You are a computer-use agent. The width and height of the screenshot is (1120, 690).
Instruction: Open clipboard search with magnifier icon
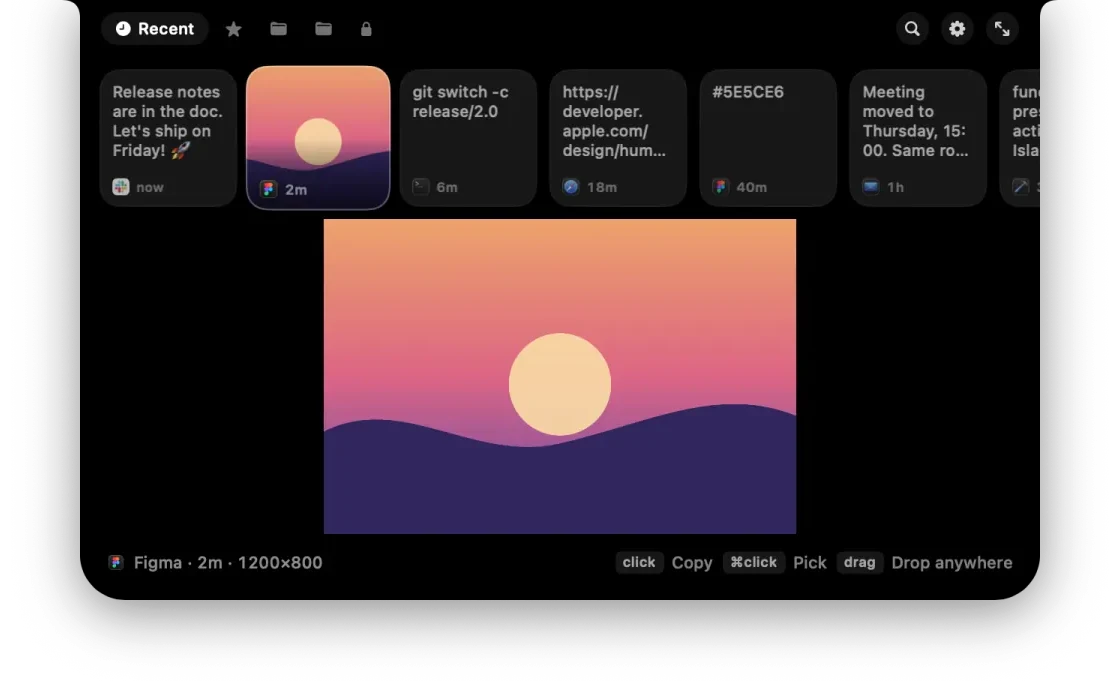(912, 29)
